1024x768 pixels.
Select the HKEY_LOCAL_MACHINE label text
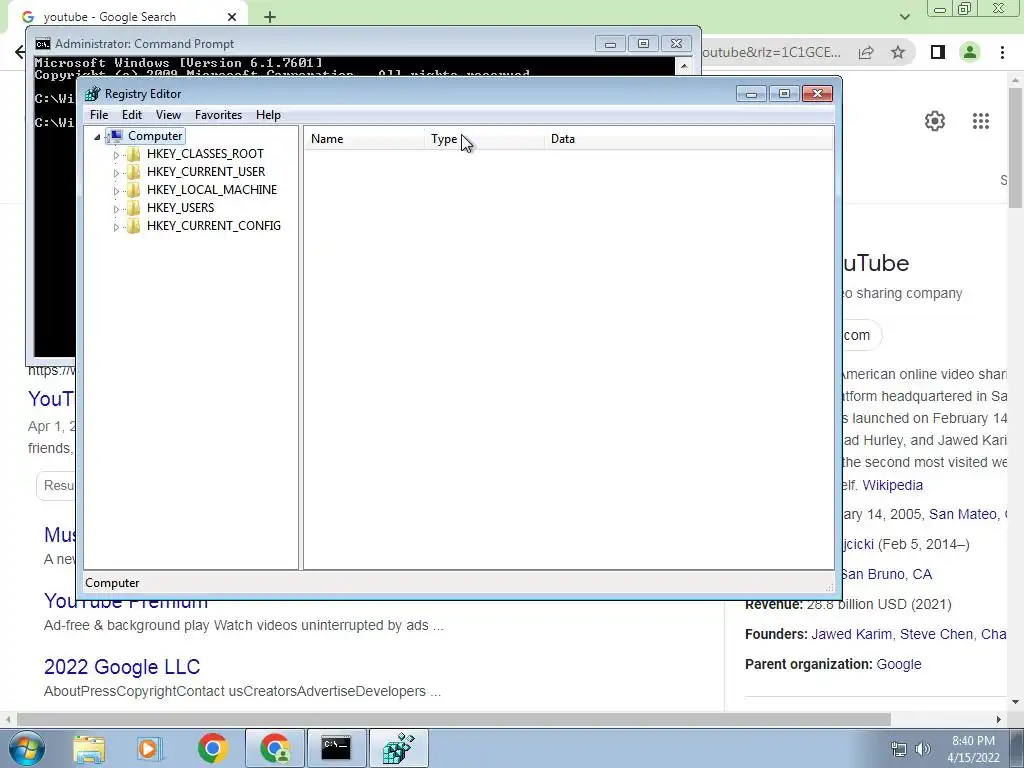(212, 189)
